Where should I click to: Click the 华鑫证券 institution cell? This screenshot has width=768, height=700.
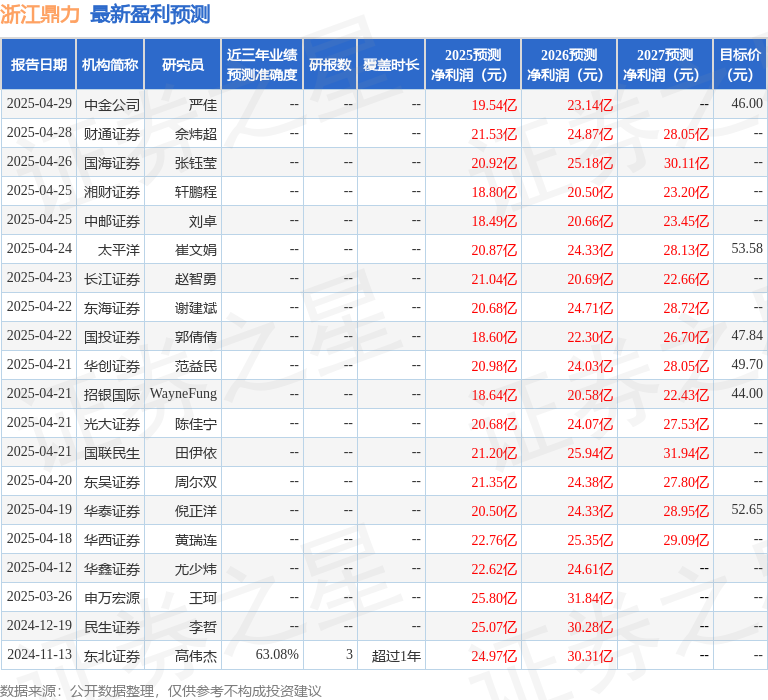point(112,569)
